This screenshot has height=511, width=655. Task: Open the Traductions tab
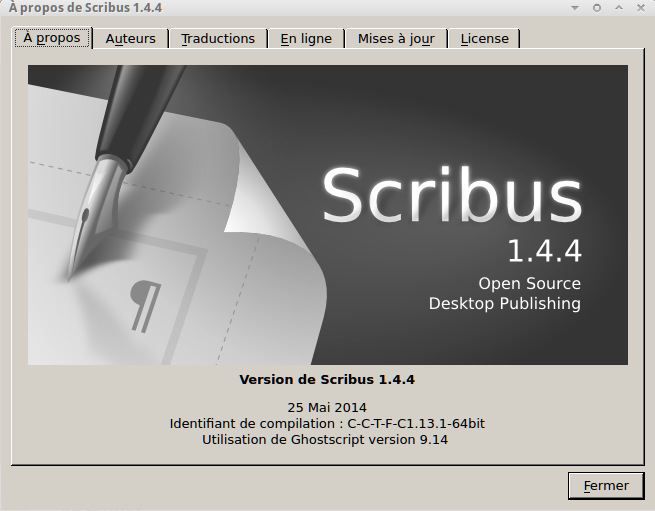pyautogui.click(x=218, y=39)
